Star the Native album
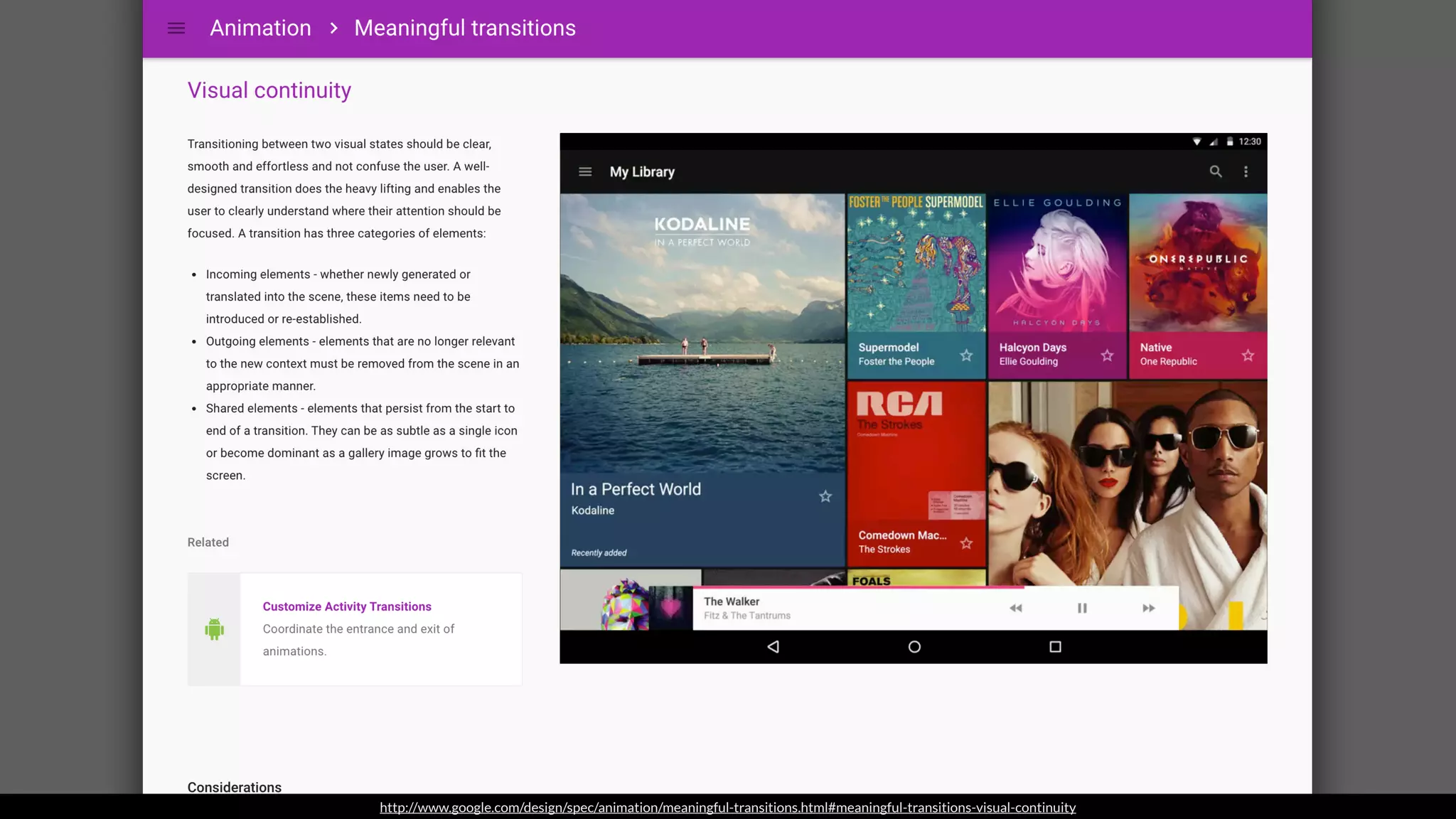The width and height of the screenshot is (1456, 819). coord(1248,355)
